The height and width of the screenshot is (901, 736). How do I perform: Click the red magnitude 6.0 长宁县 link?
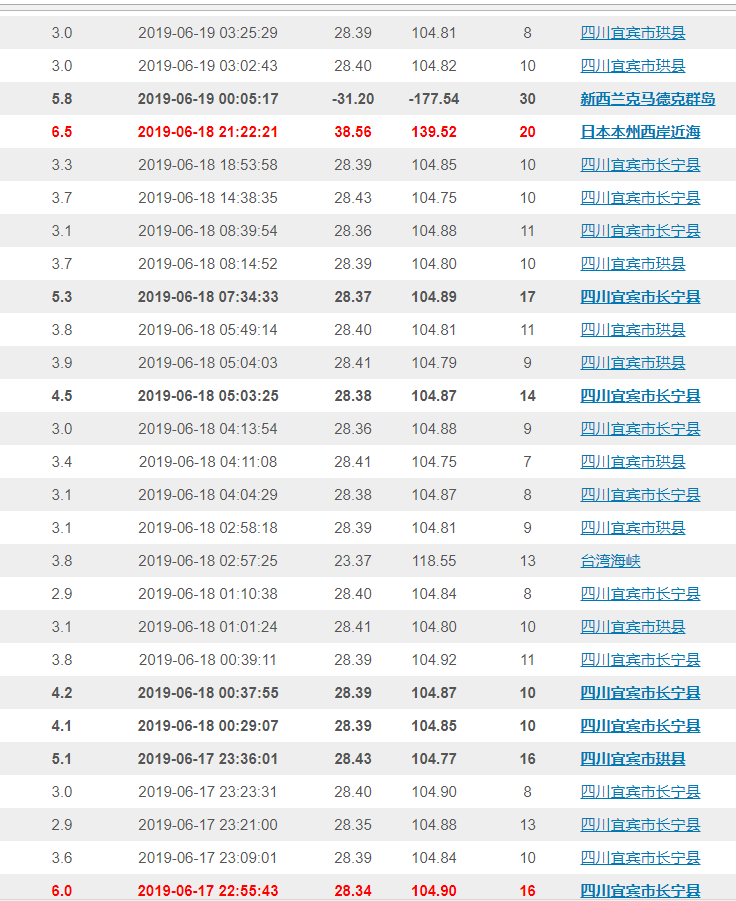coord(640,891)
